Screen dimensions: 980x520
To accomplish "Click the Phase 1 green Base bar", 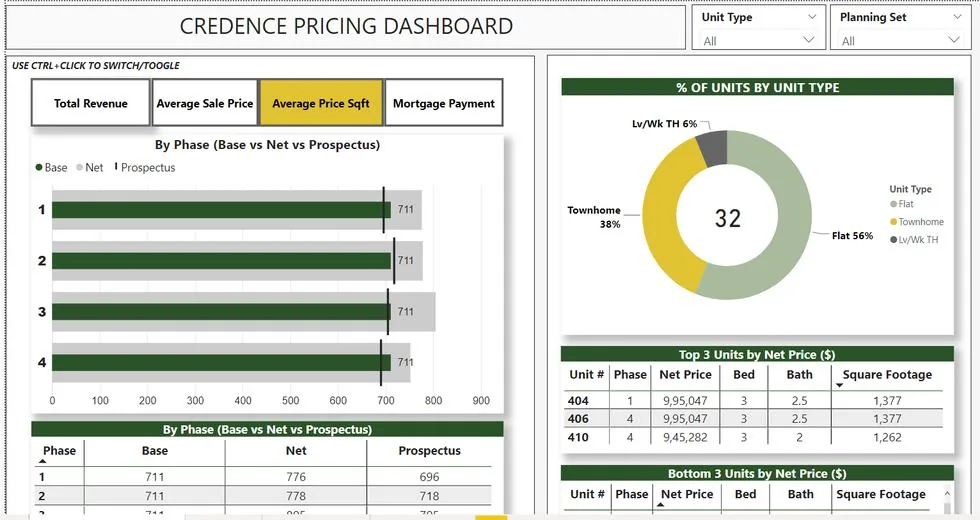I will click(219, 209).
